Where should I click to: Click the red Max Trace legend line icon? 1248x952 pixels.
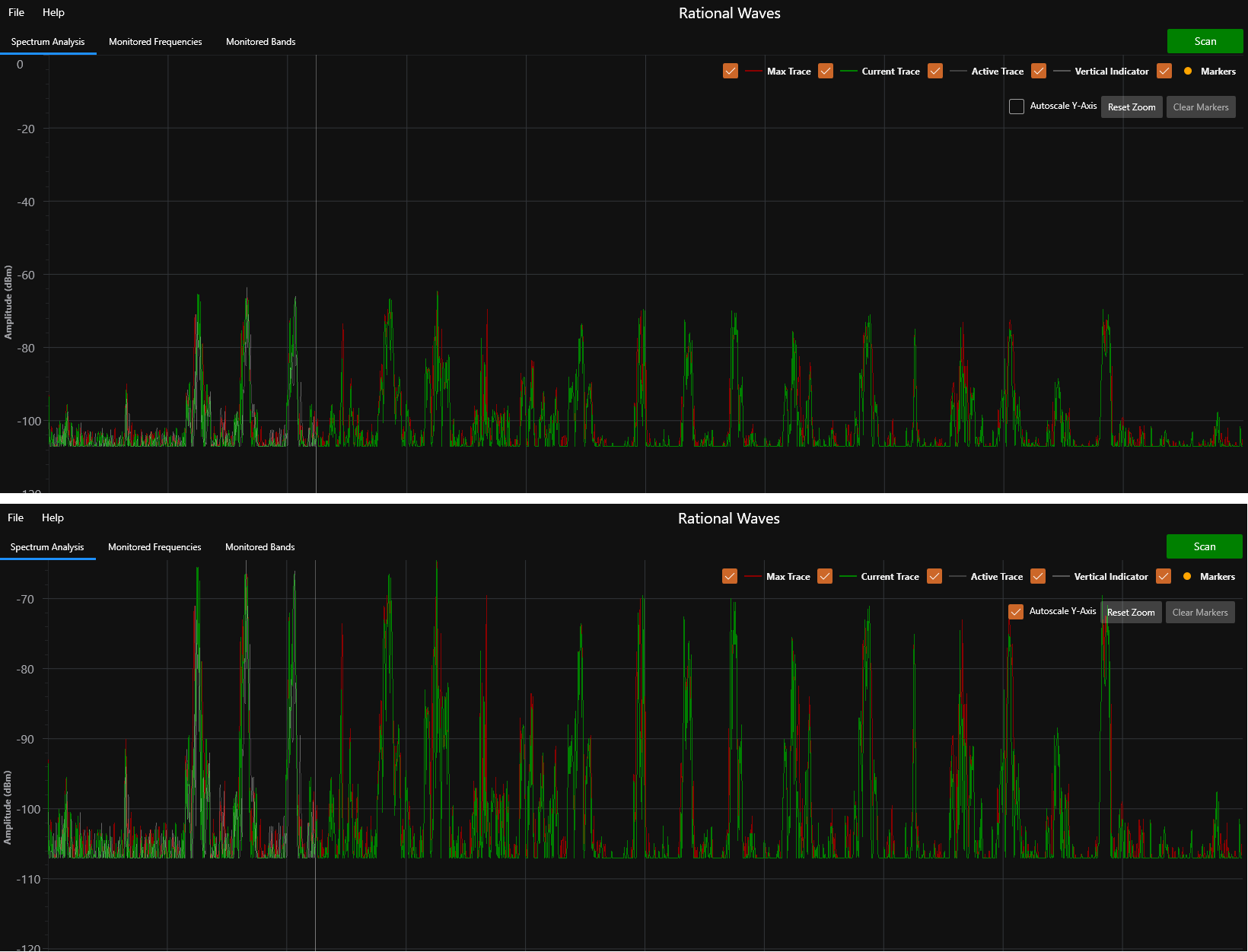tap(754, 71)
